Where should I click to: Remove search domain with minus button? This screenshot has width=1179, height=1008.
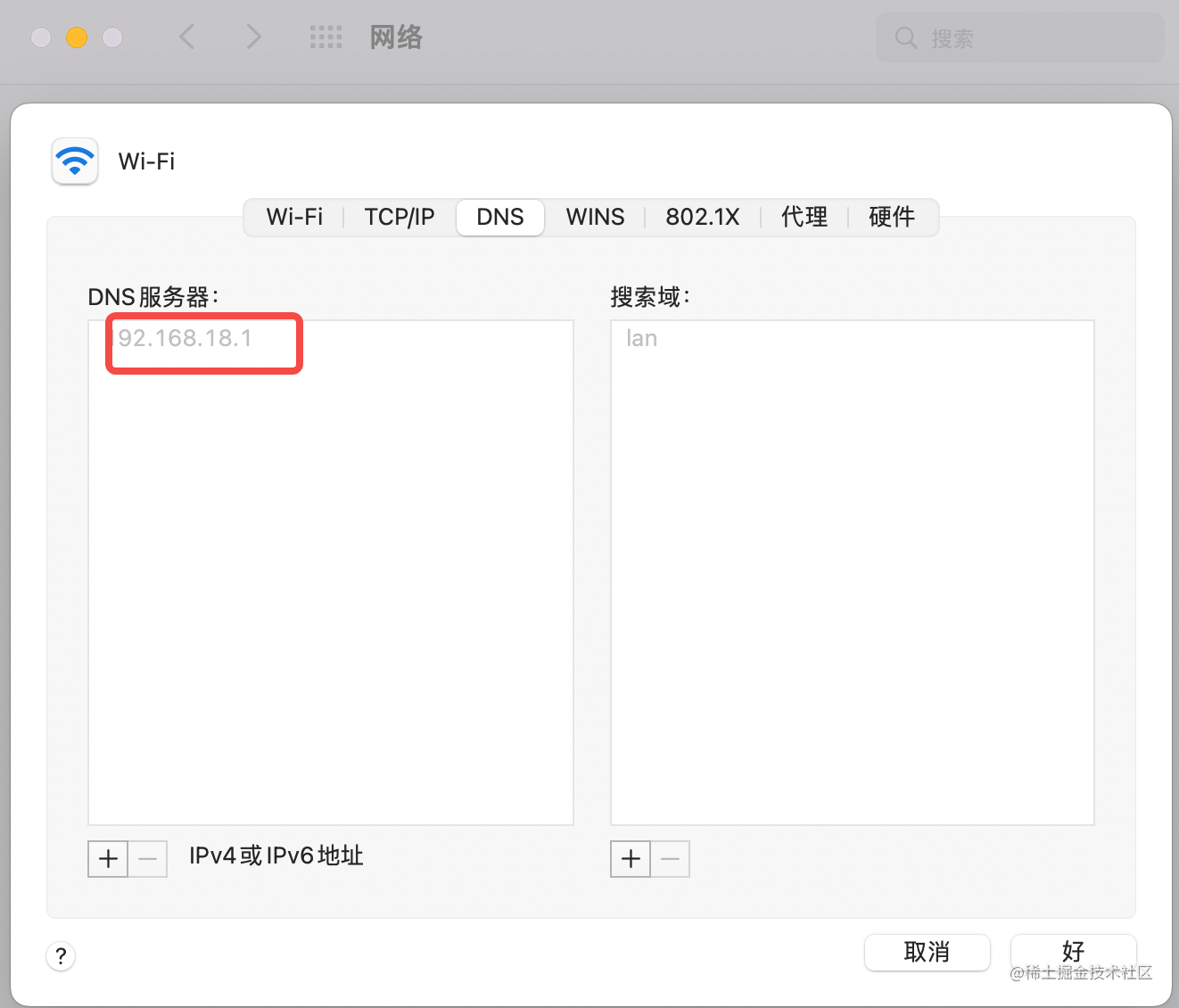pyautogui.click(x=671, y=859)
